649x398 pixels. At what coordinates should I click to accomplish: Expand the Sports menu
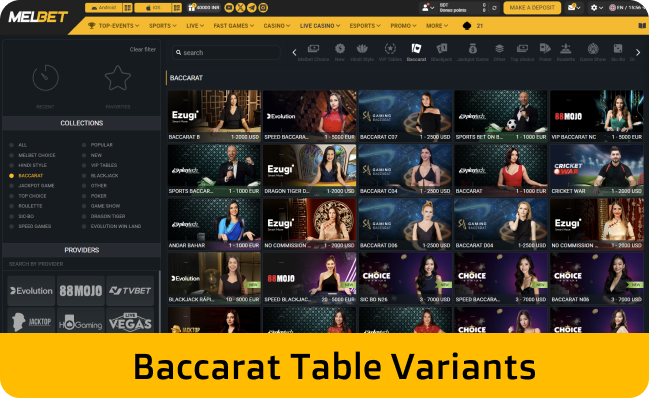[x=163, y=26]
